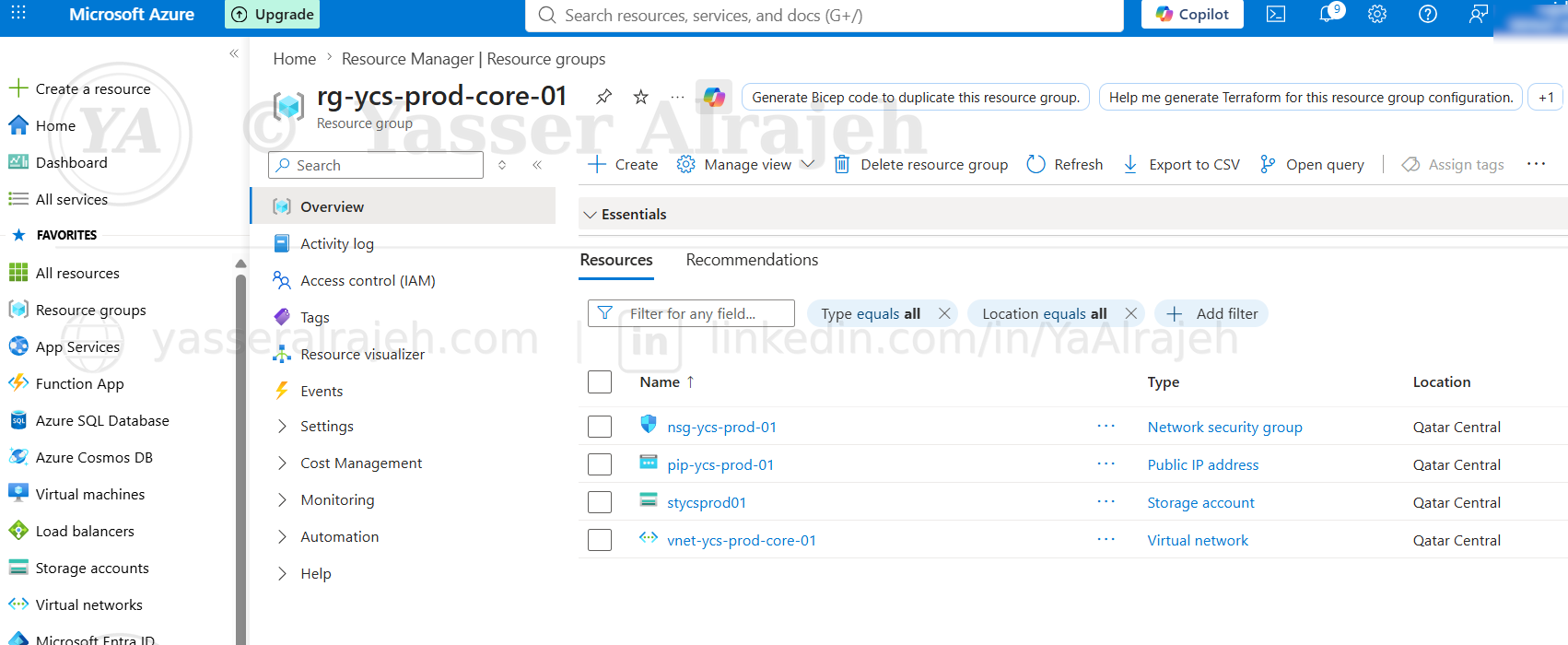Open the ellipsis next to the favorite star
Screen dimensions: 1568x645
click(677, 97)
